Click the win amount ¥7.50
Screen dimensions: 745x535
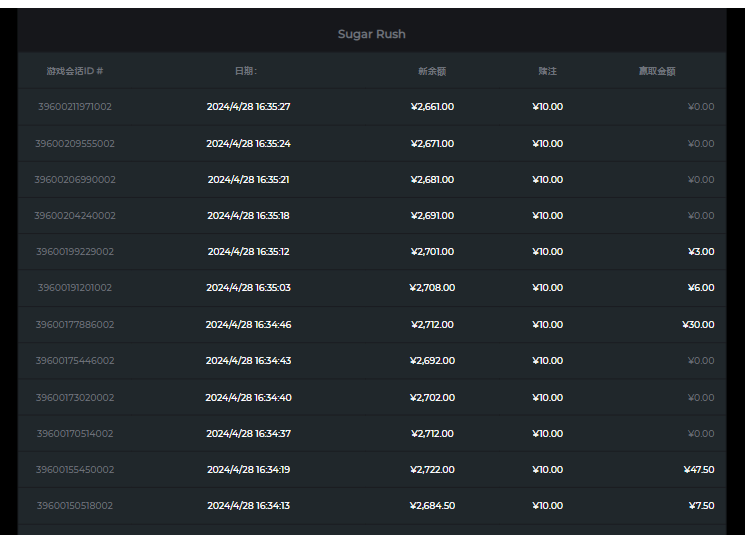pos(701,506)
